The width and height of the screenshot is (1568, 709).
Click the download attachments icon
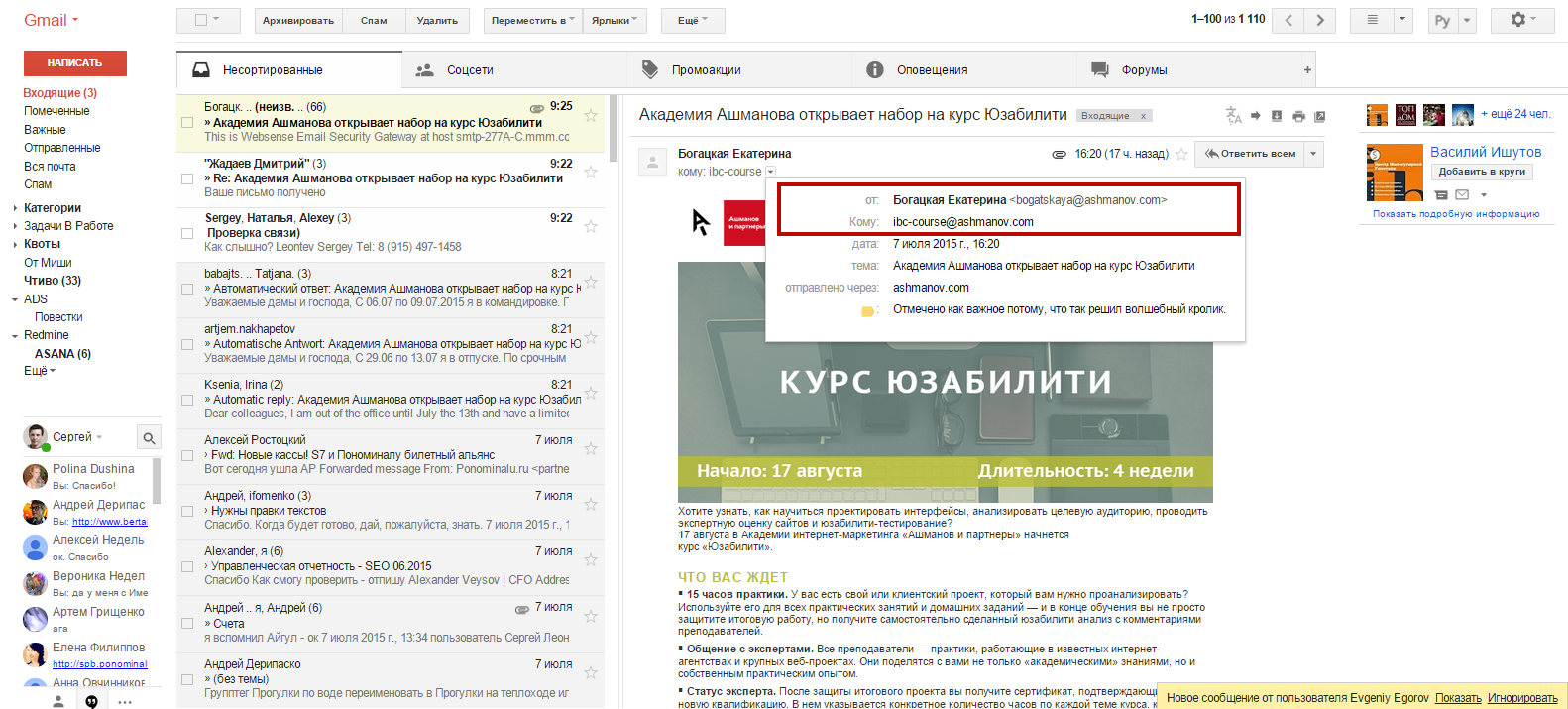(1277, 116)
